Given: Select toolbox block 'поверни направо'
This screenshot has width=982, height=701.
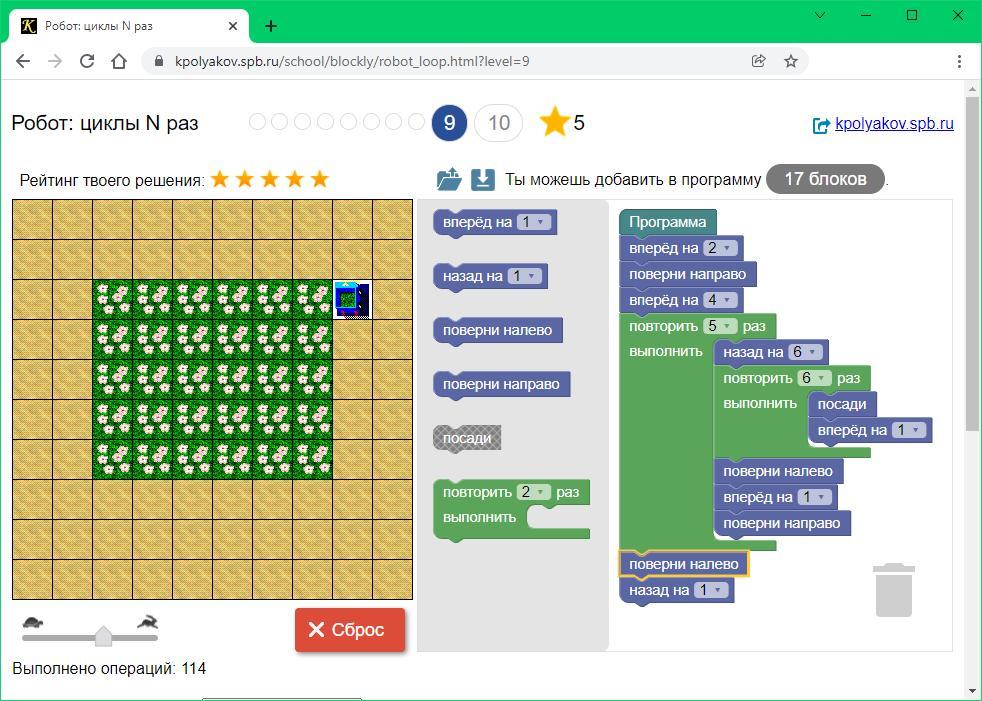Looking at the screenshot, I should tap(501, 384).
